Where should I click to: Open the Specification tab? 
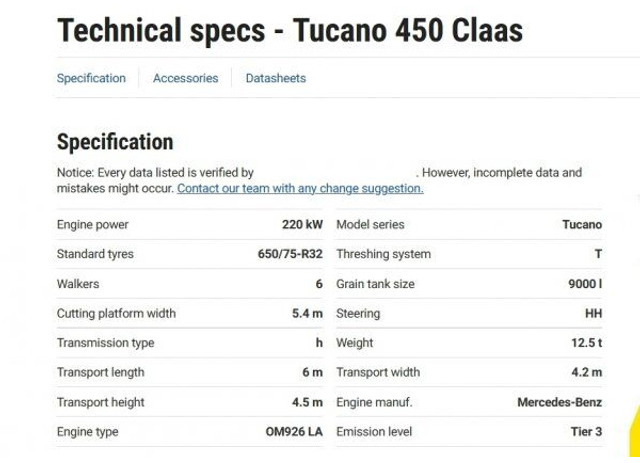(91, 78)
